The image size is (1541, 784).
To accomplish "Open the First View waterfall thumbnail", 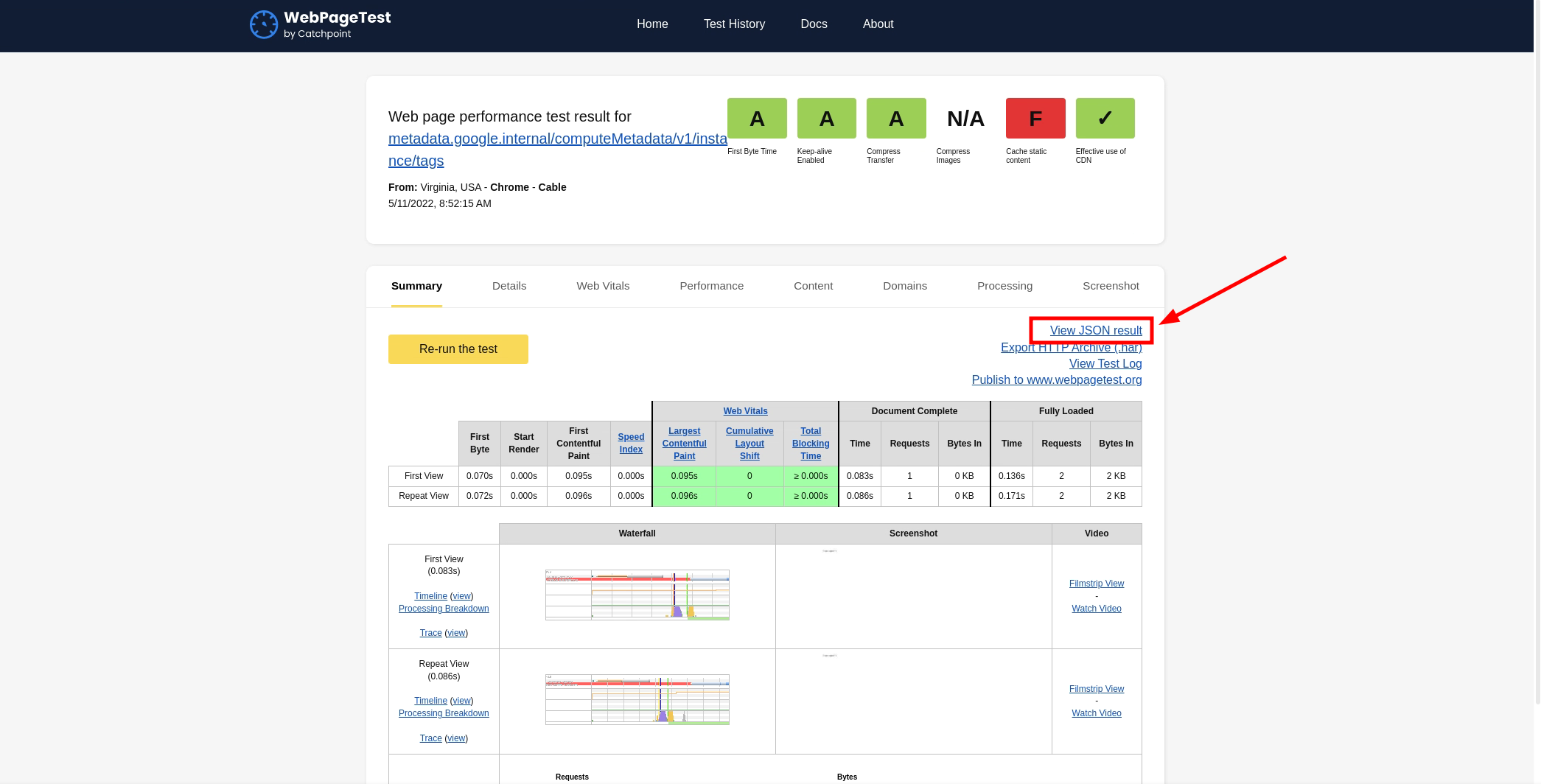I will 637,595.
